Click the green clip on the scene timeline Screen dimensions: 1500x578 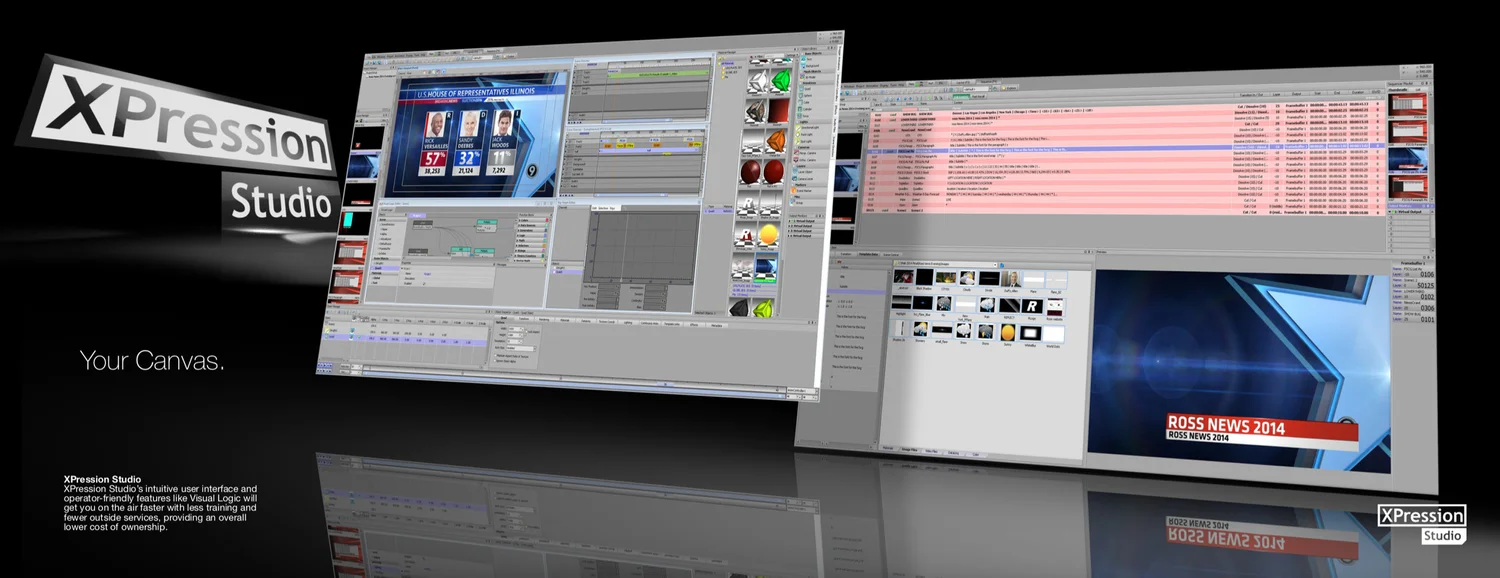tap(658, 74)
